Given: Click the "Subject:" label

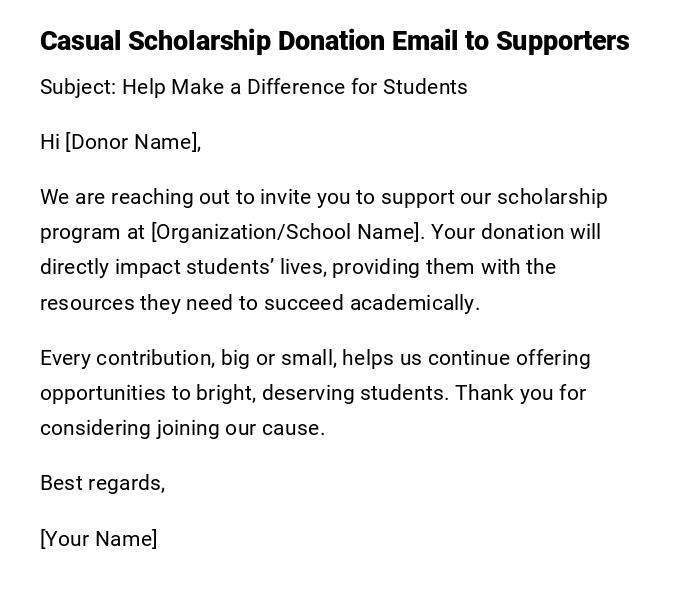Looking at the screenshot, I should tap(78, 87).
